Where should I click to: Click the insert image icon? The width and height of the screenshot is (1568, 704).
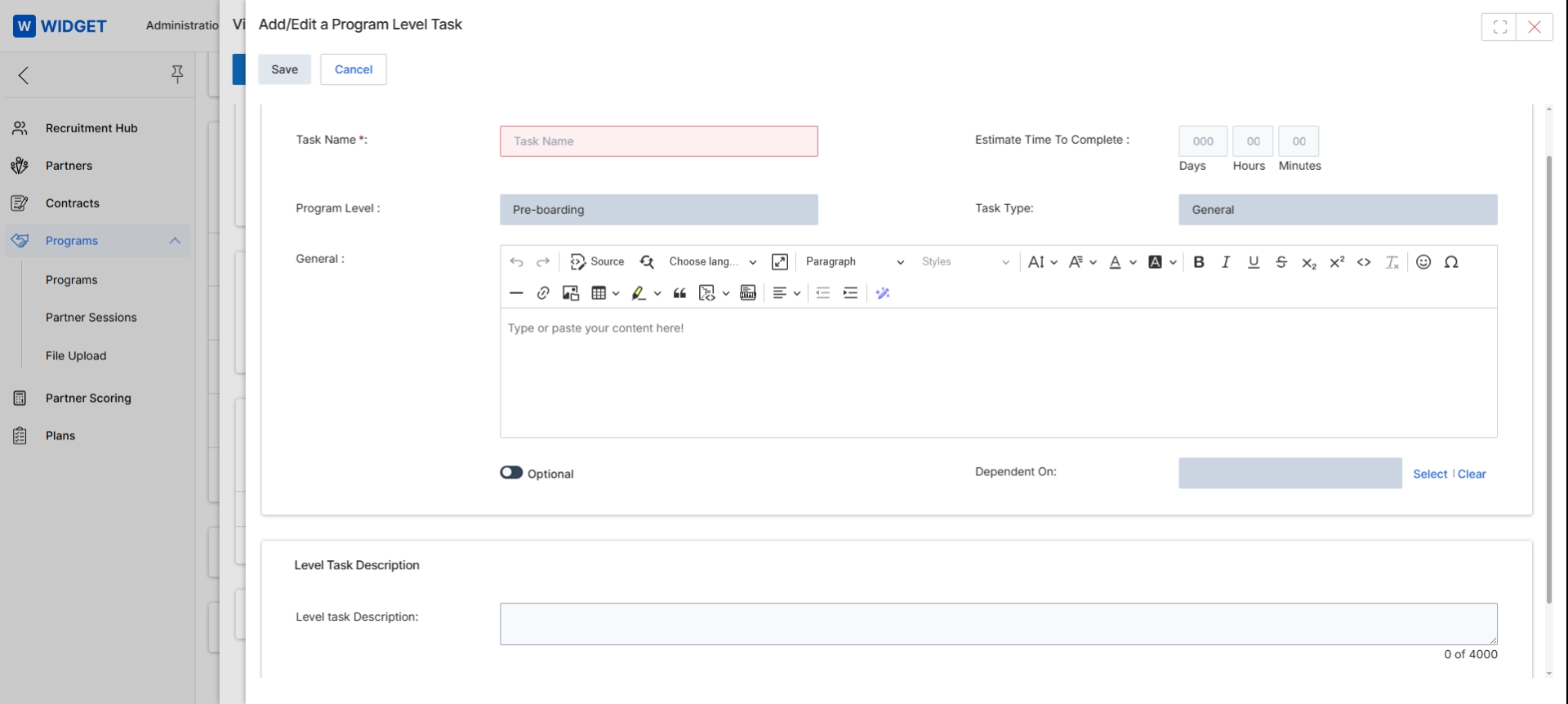(571, 293)
